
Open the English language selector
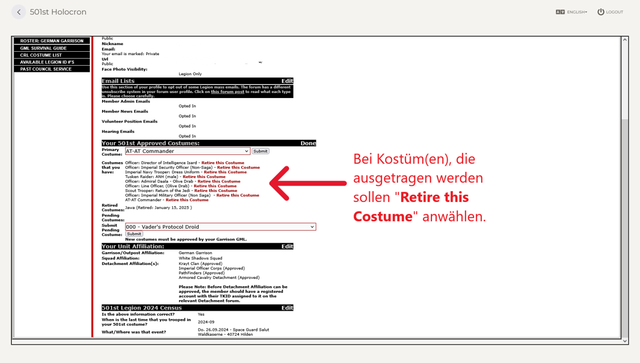click(x=577, y=12)
